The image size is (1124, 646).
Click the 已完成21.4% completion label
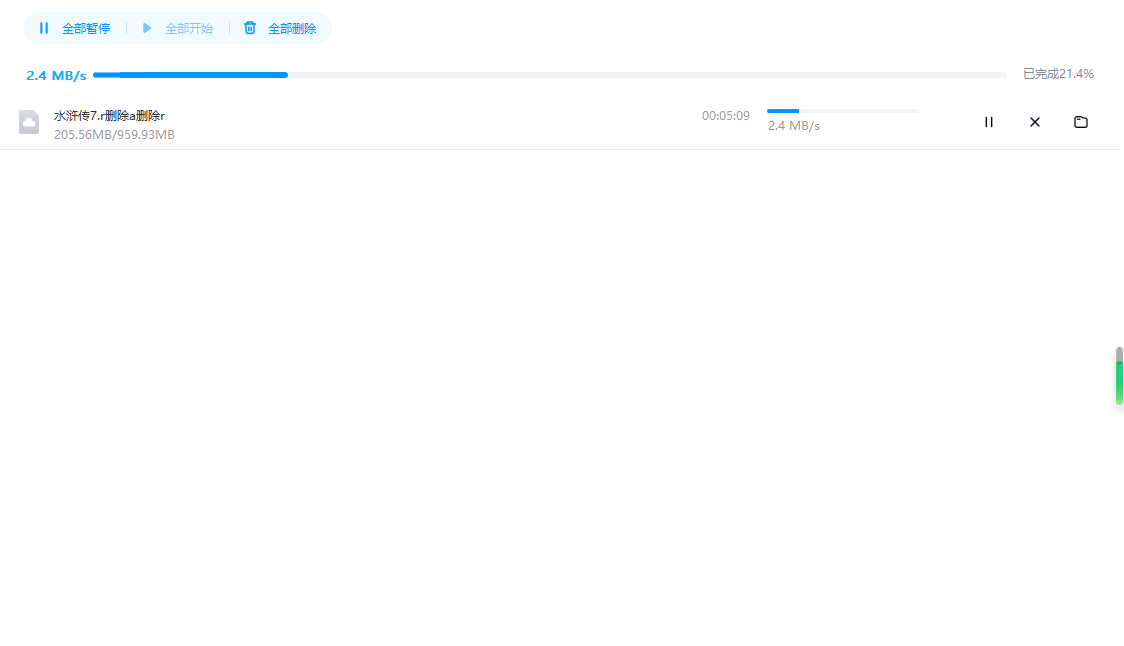(x=1058, y=74)
